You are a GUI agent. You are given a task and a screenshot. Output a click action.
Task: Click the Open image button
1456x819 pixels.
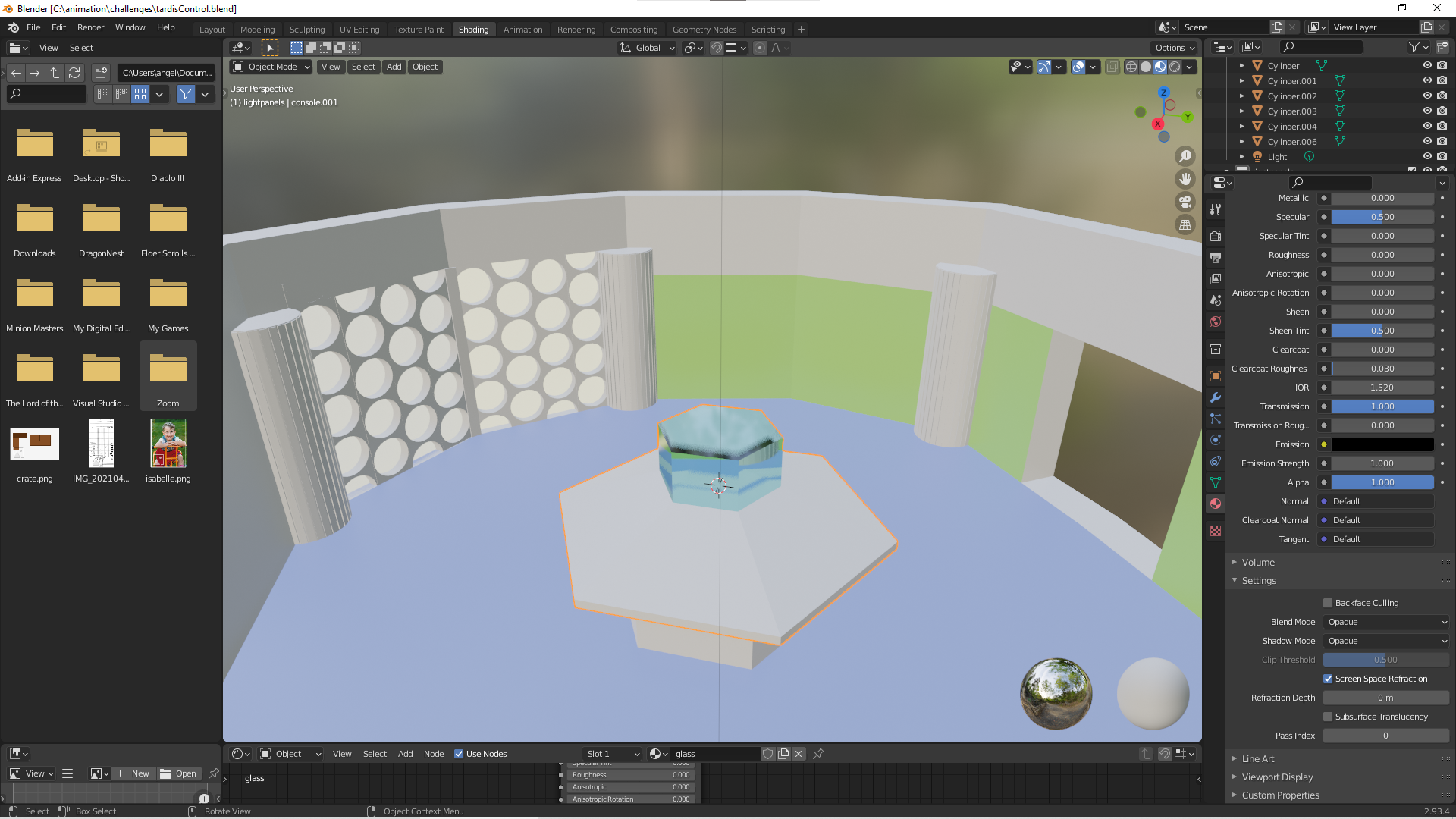[x=179, y=773]
